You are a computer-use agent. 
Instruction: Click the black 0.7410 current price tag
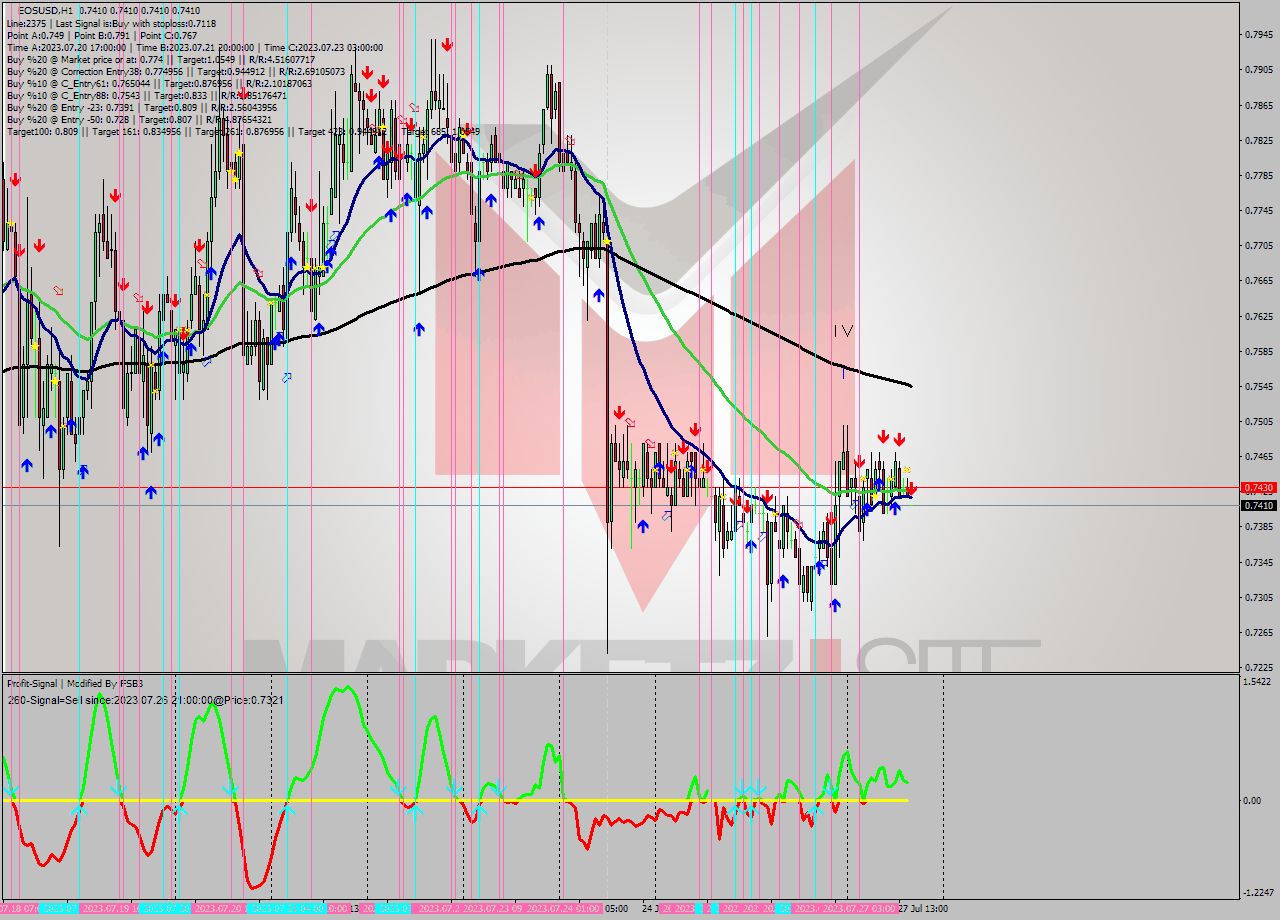click(1258, 505)
